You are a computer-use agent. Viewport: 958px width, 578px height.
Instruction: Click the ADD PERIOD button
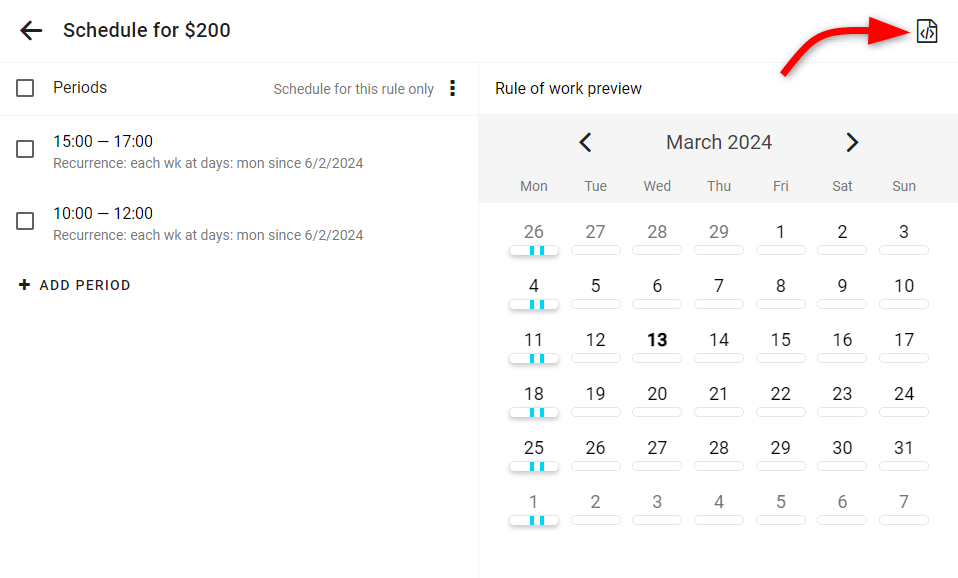tap(75, 285)
